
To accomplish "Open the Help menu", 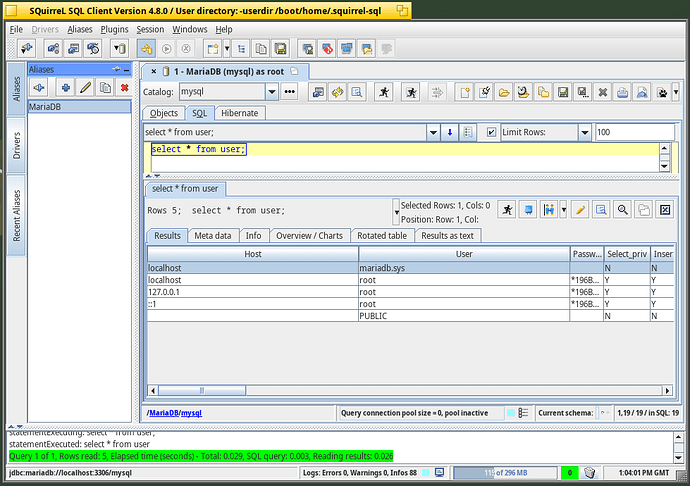I will (224, 29).
